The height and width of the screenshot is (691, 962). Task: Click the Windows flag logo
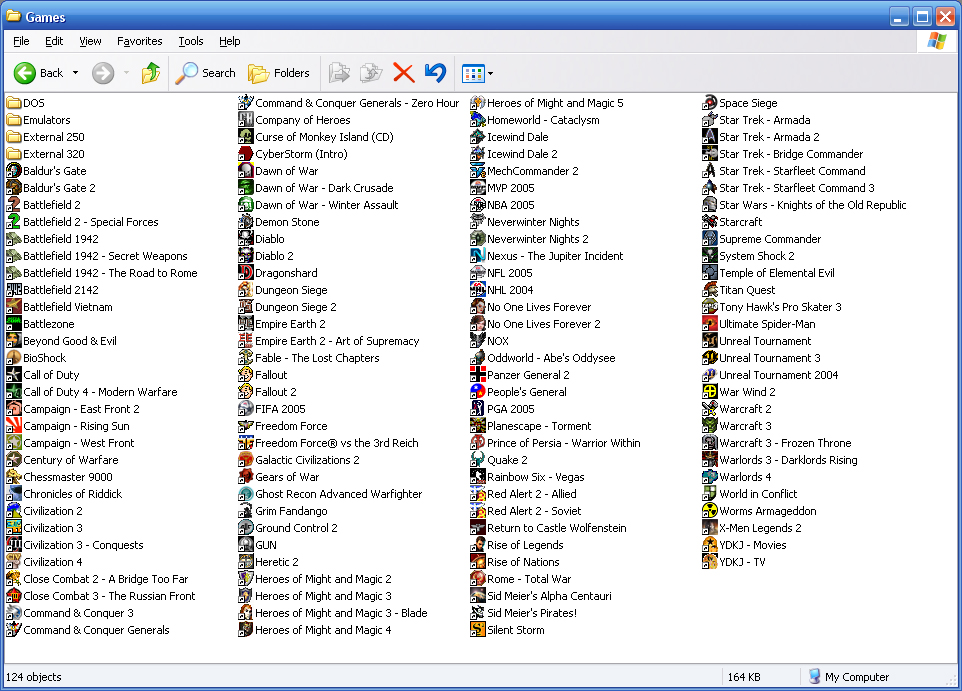[937, 41]
